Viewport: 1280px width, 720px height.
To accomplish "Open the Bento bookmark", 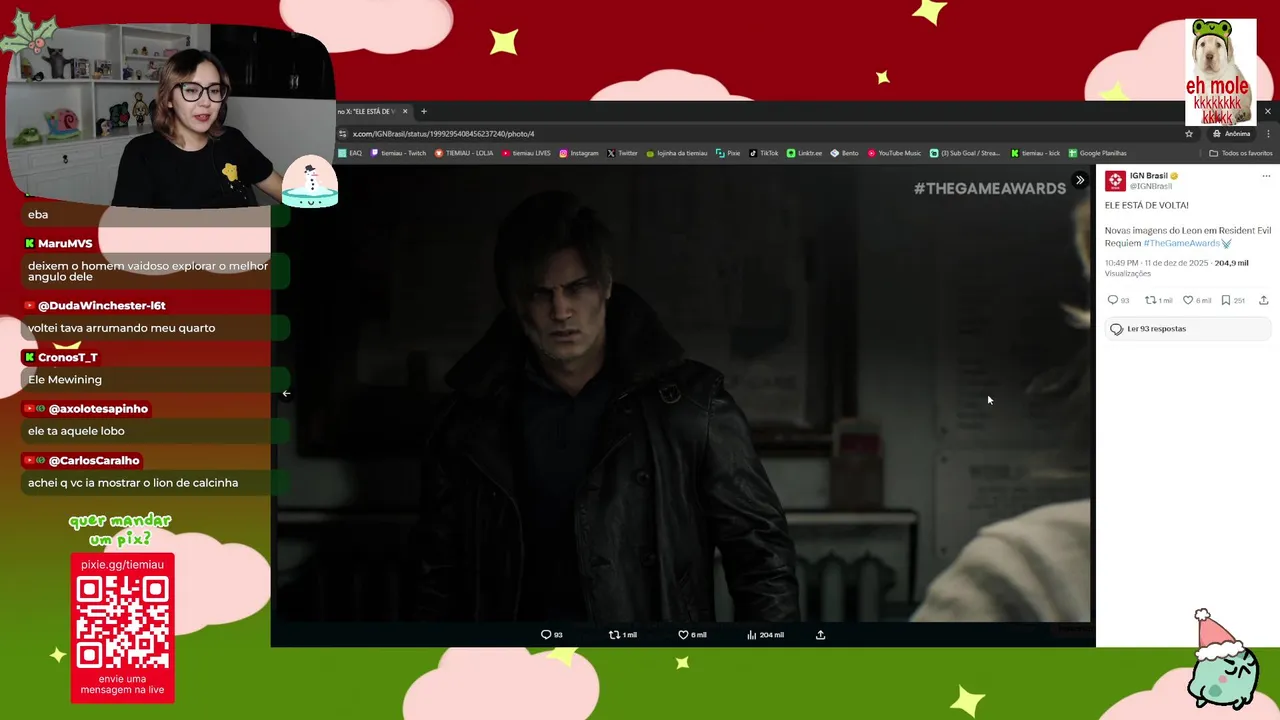I will coord(844,153).
